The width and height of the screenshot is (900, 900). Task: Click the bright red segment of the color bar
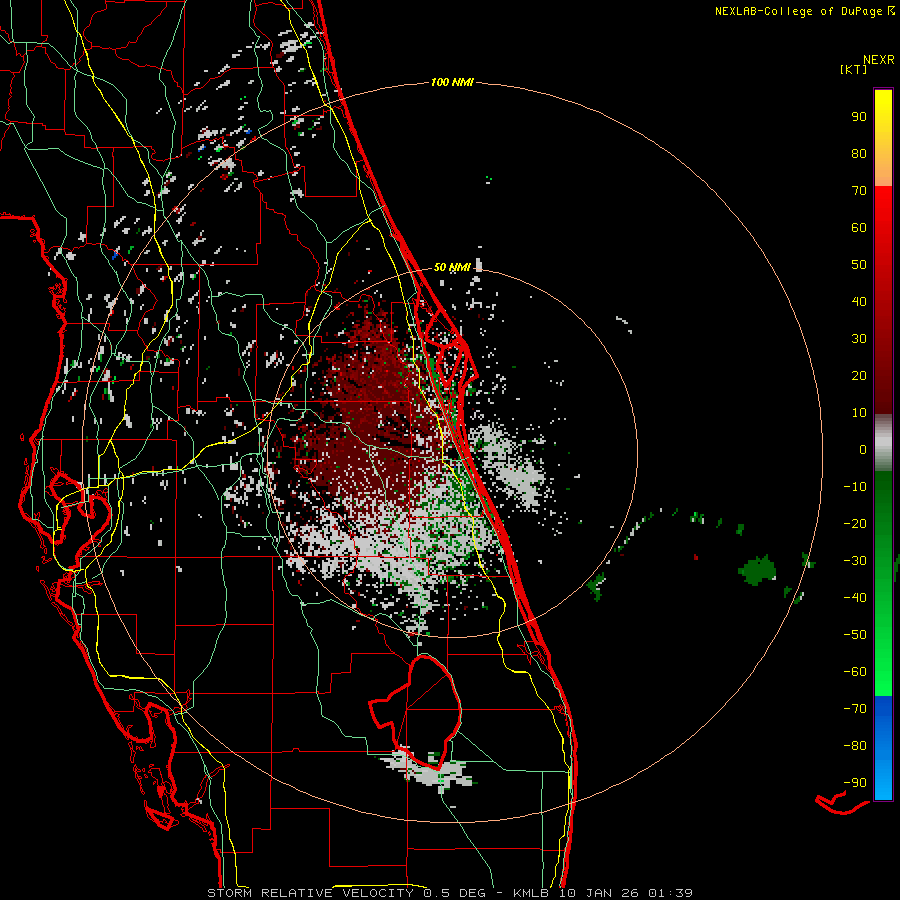point(883,300)
